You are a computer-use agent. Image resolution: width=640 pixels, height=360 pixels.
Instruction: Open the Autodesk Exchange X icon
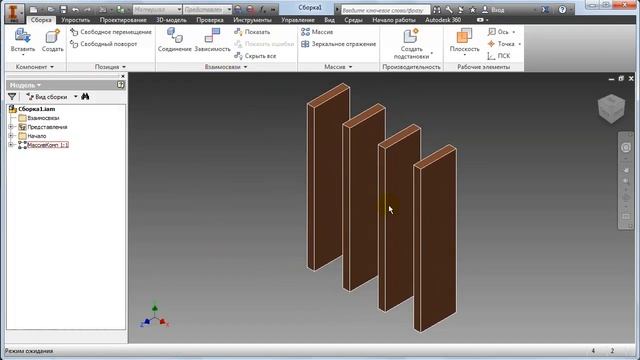545,10
